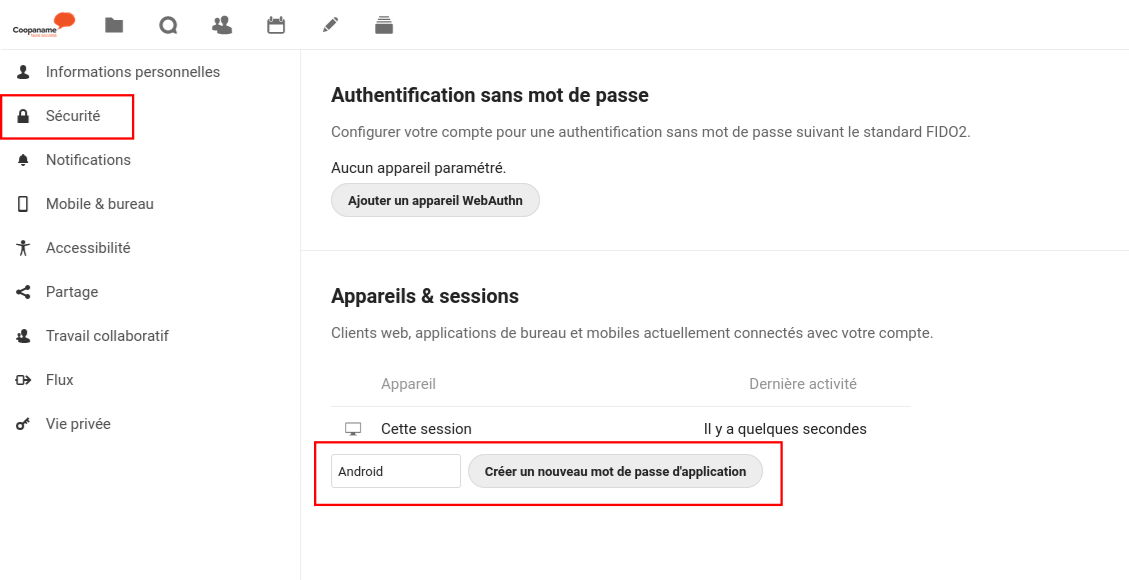The image size is (1129, 580).
Task: Open the Contacts app icon
Action: tap(222, 25)
